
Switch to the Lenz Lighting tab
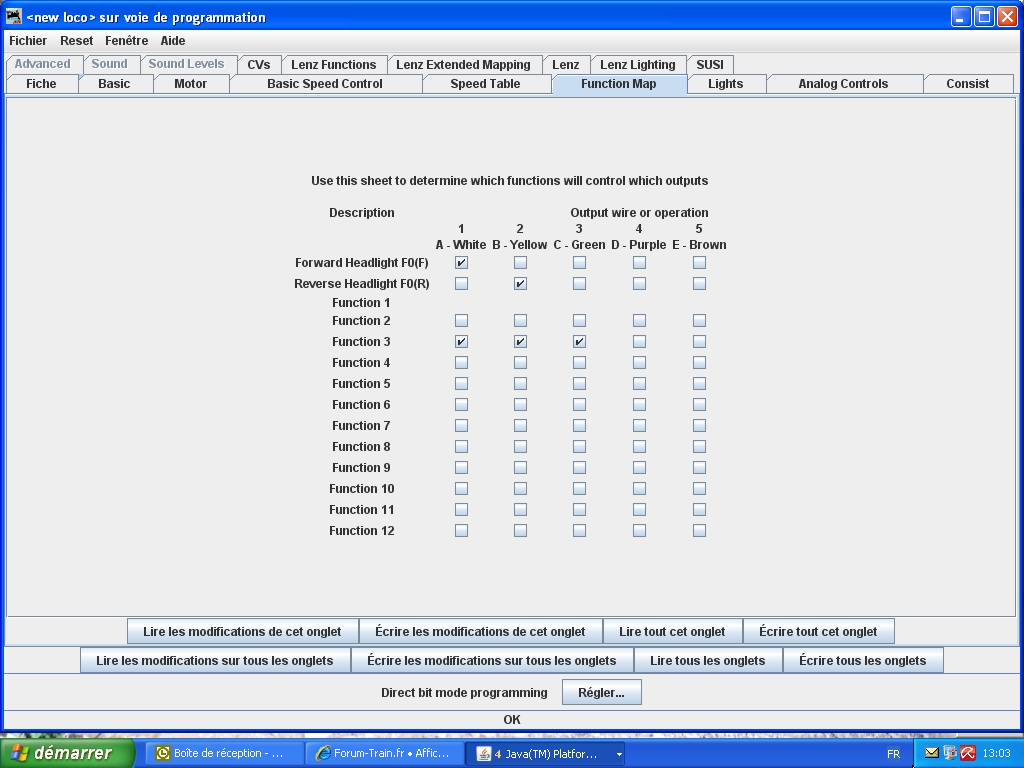(637, 65)
